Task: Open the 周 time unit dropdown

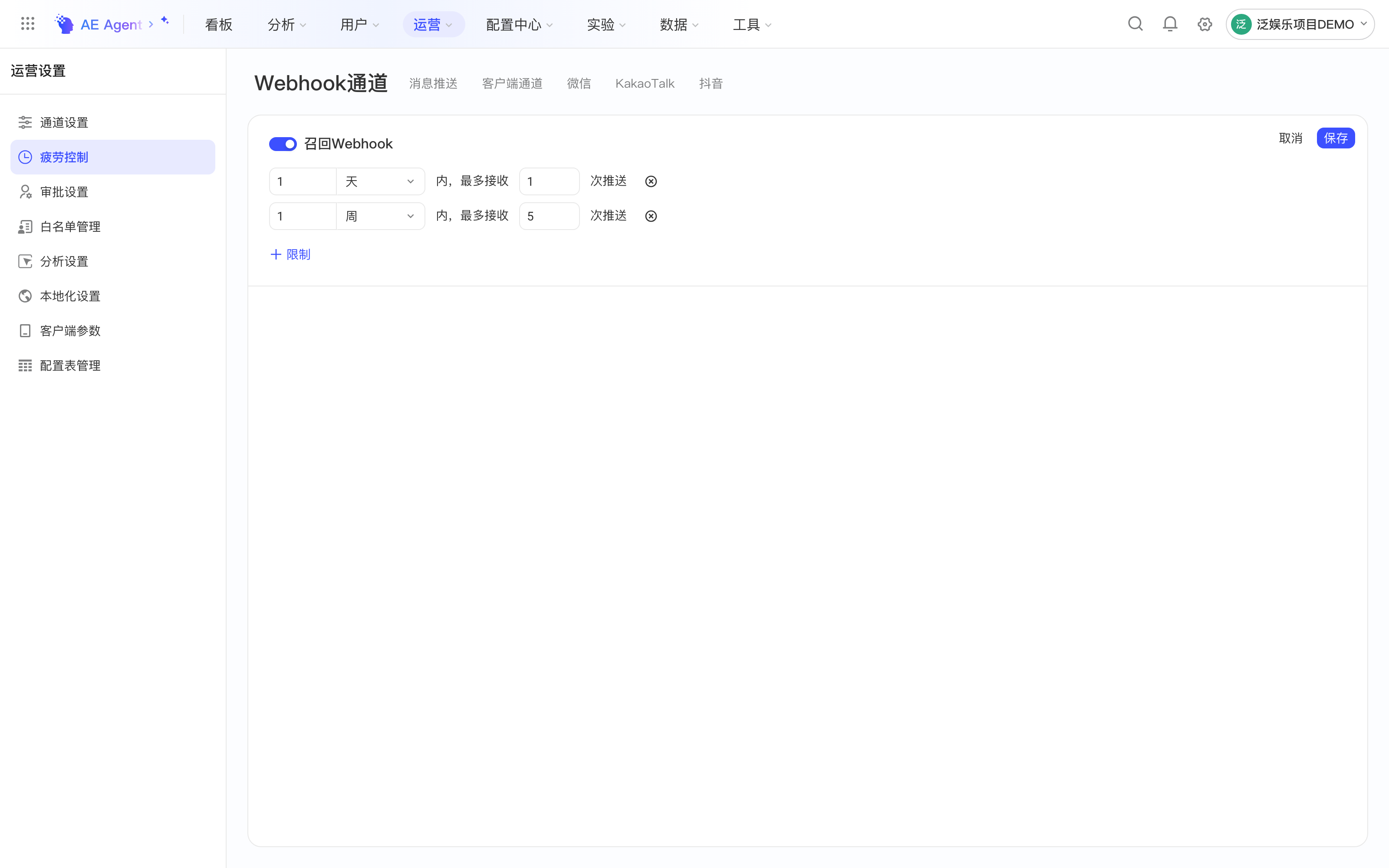Action: point(380,217)
